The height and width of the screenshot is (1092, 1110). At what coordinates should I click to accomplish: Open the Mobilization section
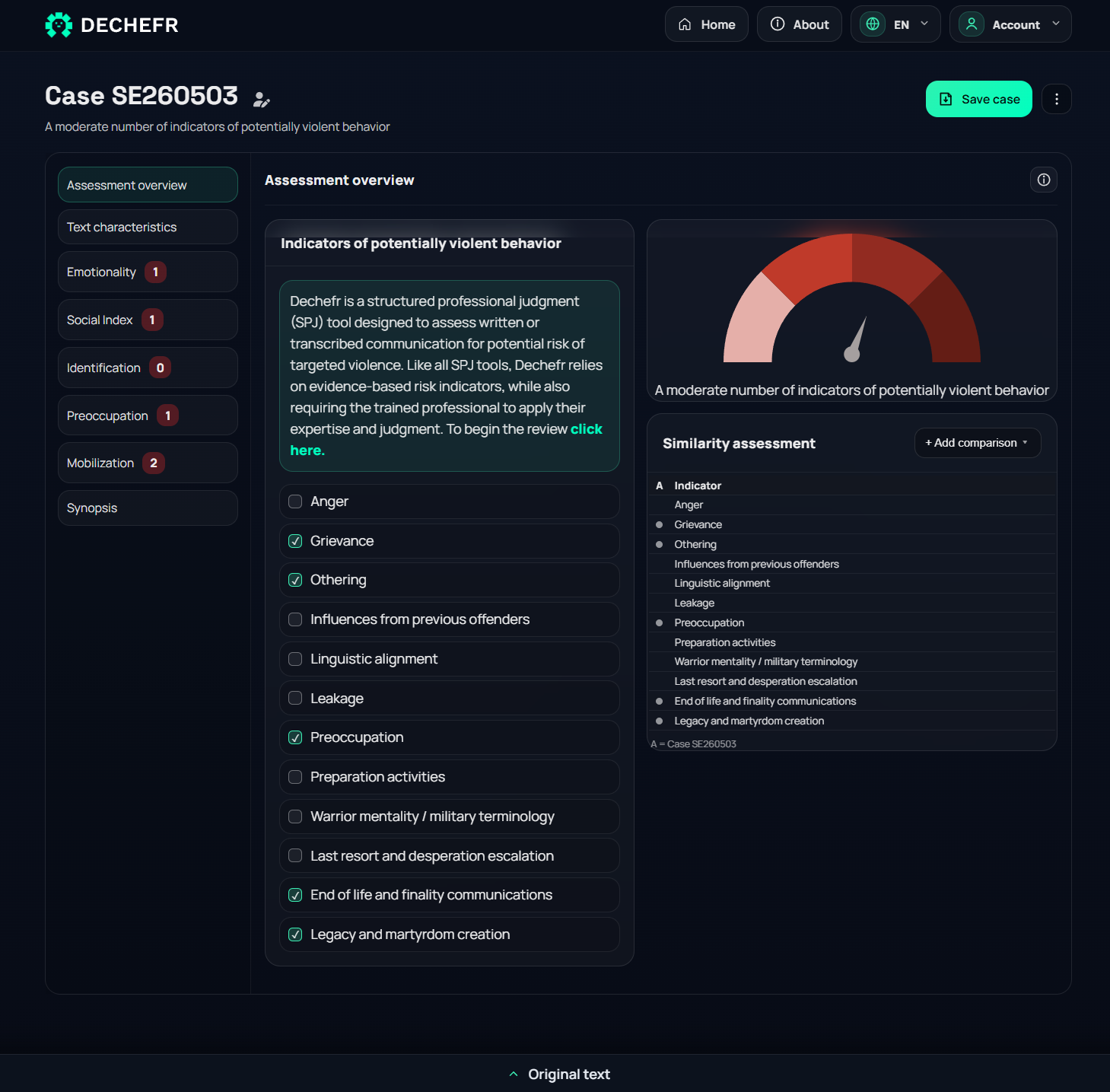(x=148, y=463)
